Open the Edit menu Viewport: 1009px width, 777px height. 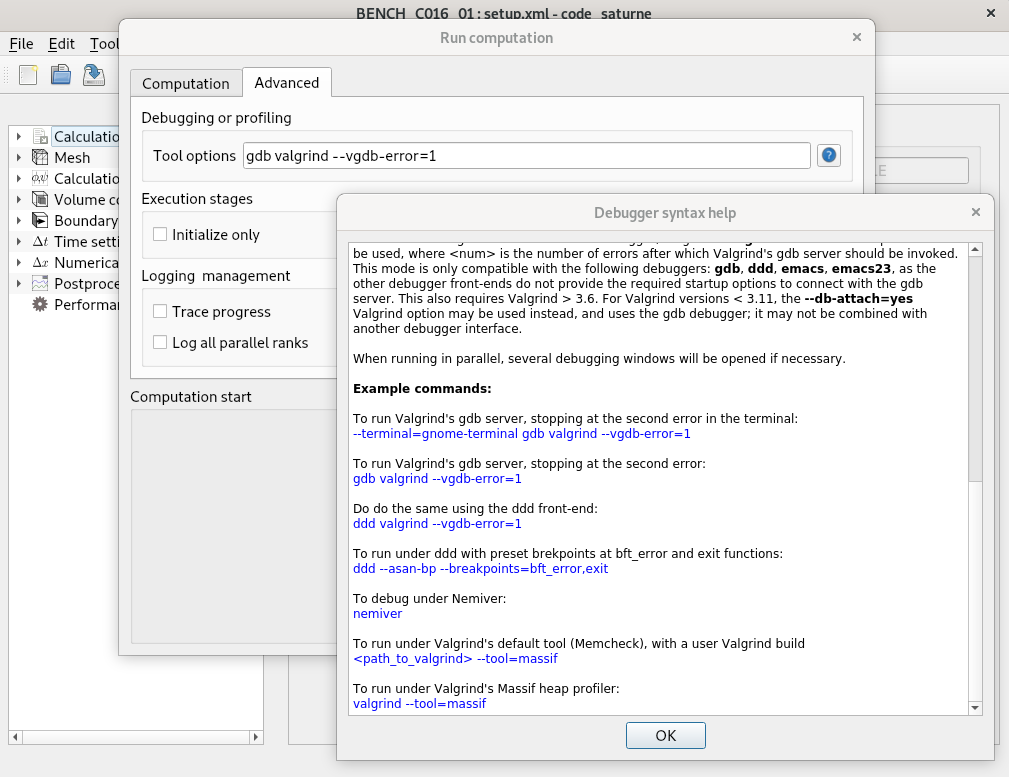click(62, 44)
